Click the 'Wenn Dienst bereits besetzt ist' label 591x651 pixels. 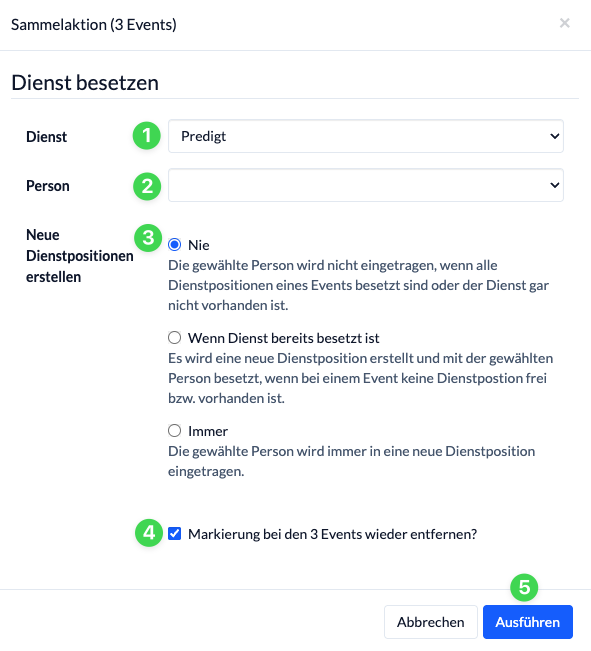(284, 338)
